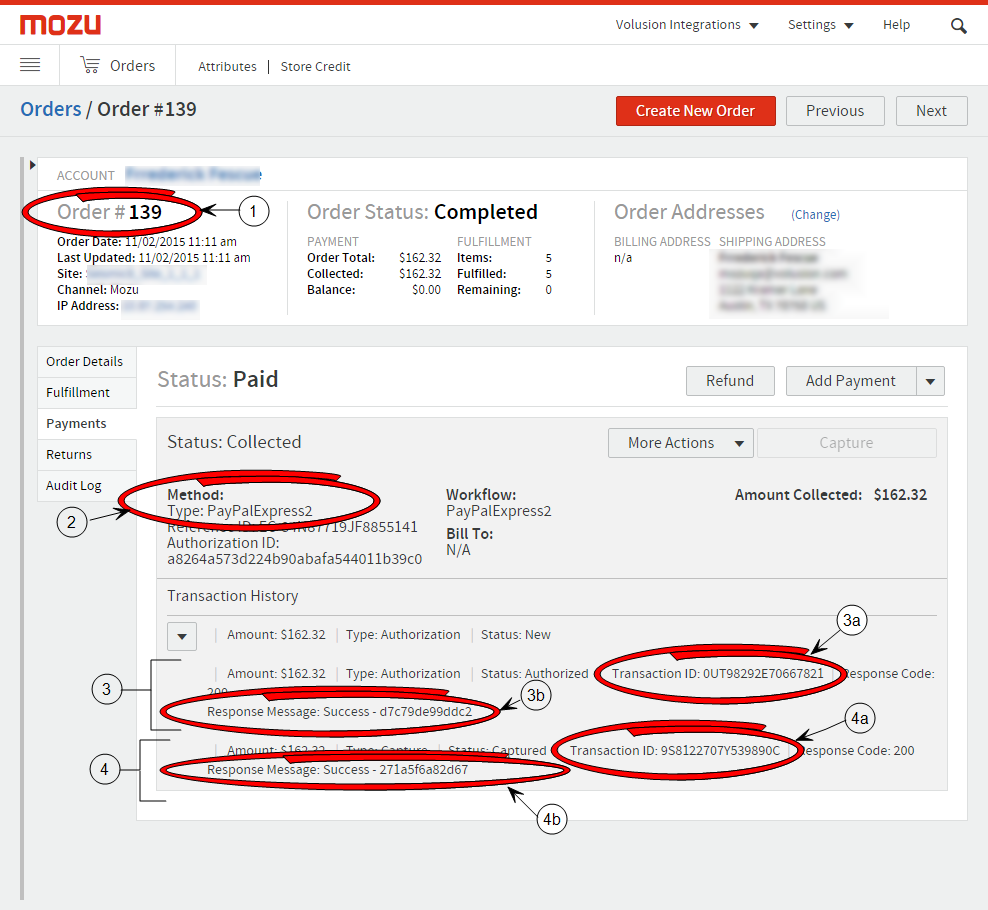
Task: Click the Mozu logo
Action: [x=60, y=25]
